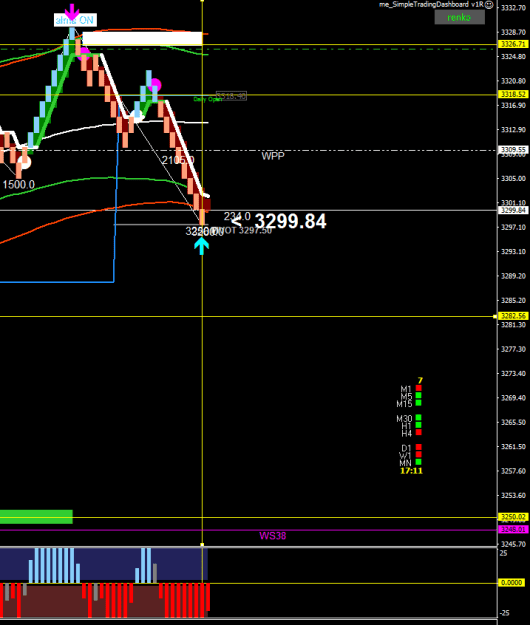530x625 pixels.
Task: Click the M1 red timeframe square
Action: click(418, 388)
